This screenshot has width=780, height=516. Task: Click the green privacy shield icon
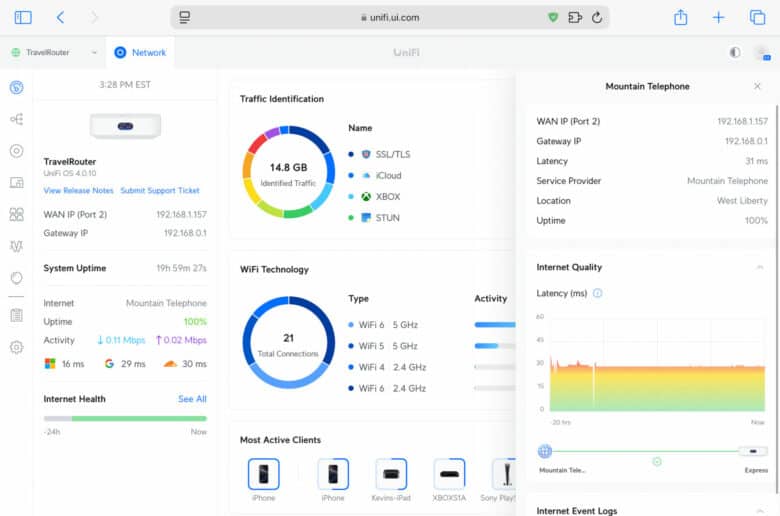tap(553, 17)
